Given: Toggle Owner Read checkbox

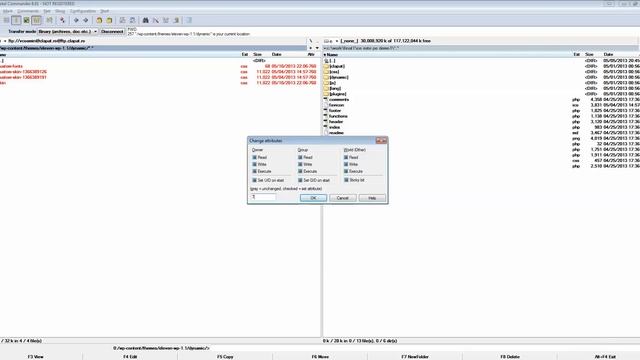Looking at the screenshot, I should click(x=254, y=157).
